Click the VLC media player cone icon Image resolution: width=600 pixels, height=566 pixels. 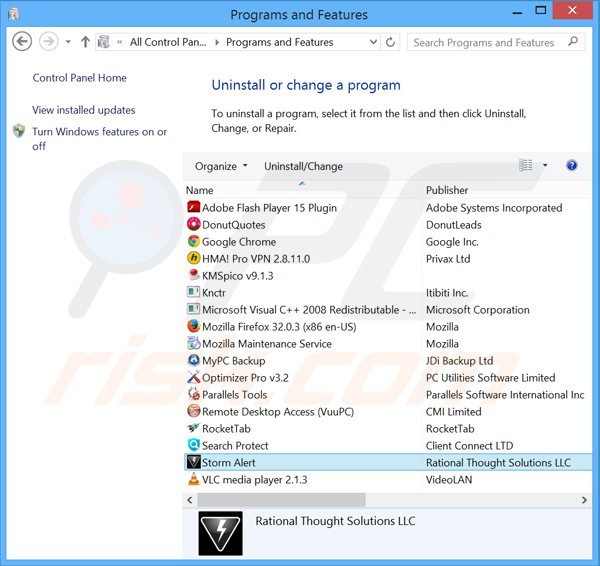tap(194, 480)
